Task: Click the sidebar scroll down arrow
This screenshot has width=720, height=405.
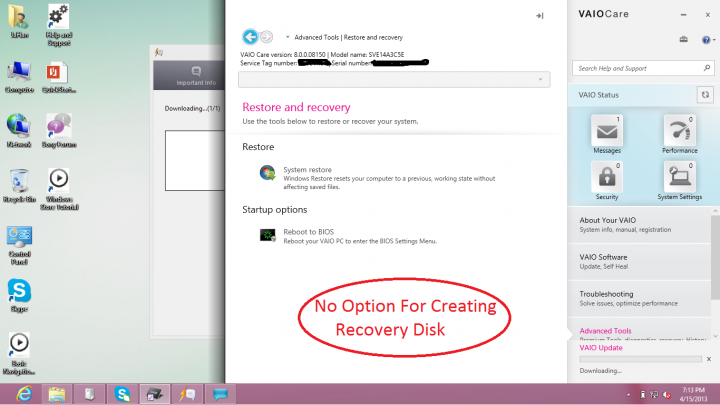Action: [715, 336]
